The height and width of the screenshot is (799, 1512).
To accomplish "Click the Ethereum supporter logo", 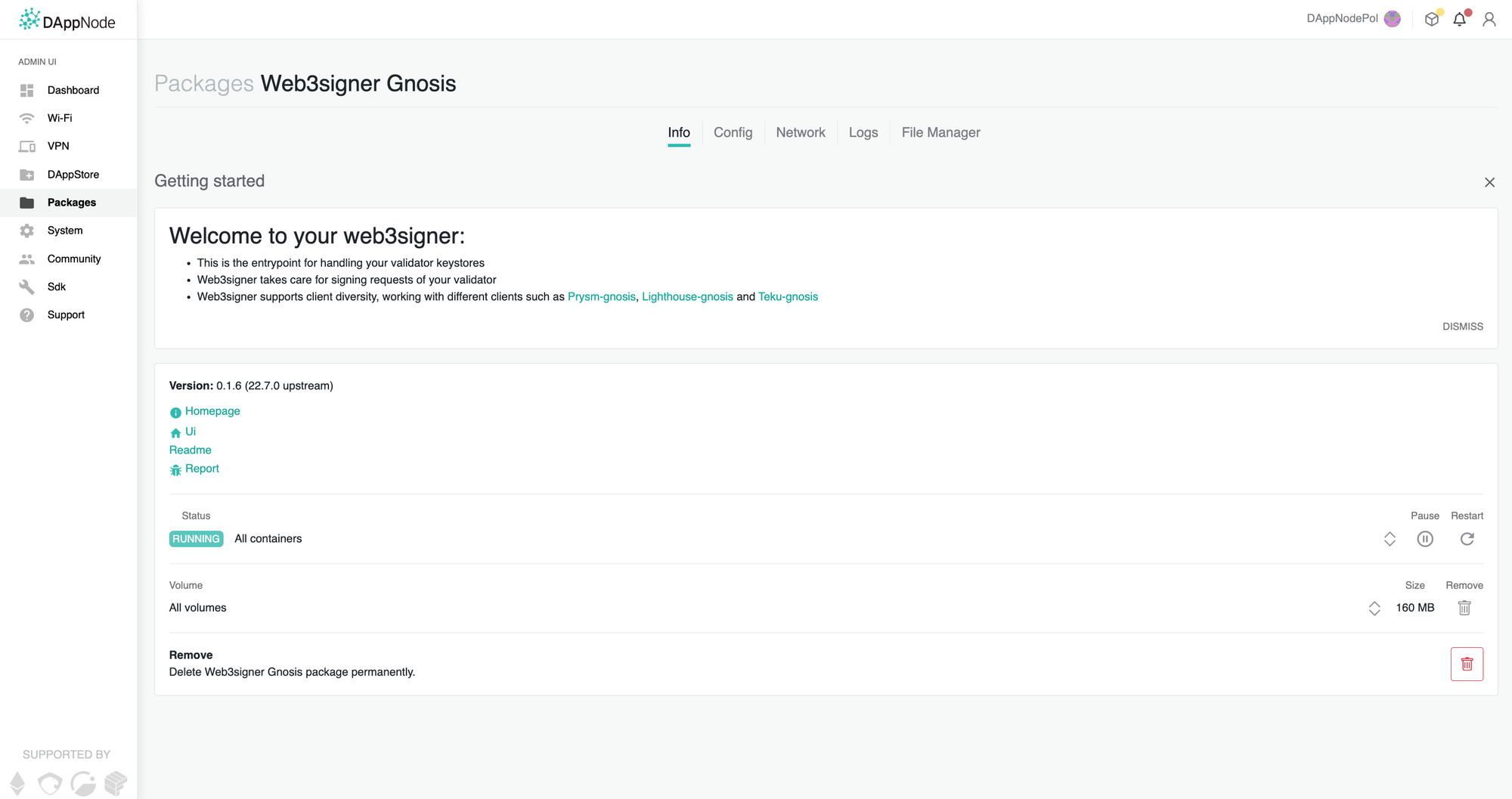I will click(x=17, y=784).
